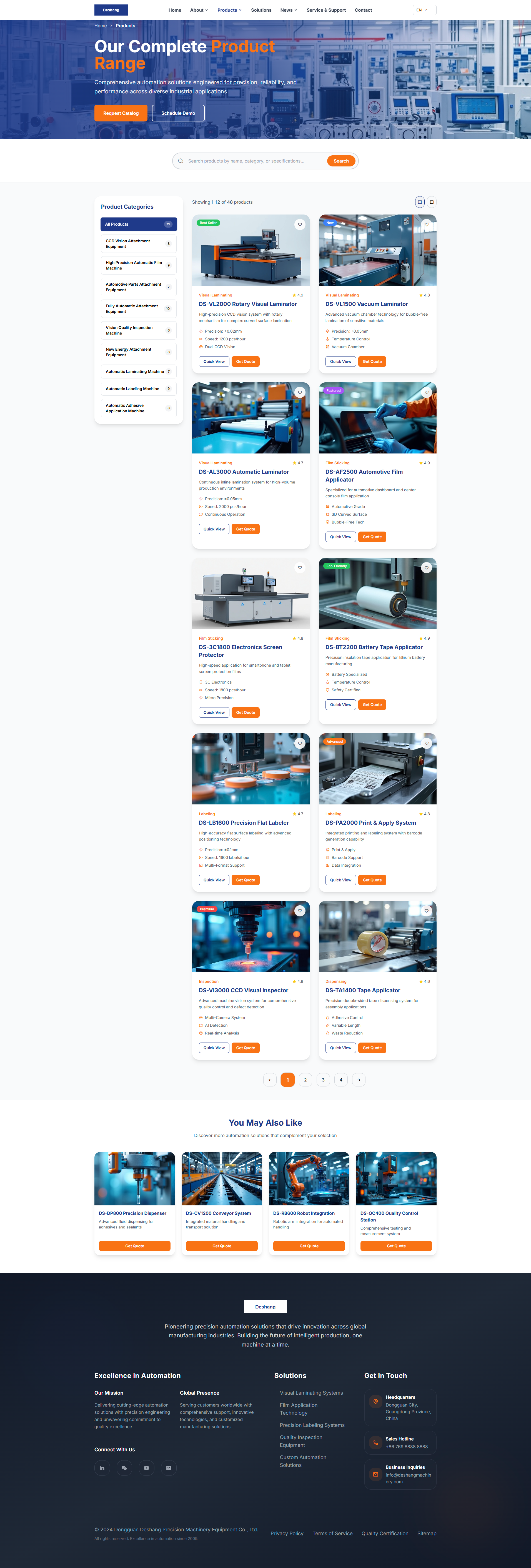Favorite the DS-VL2000 Rotary Visual Laminator
531x1568 pixels.
(x=299, y=225)
